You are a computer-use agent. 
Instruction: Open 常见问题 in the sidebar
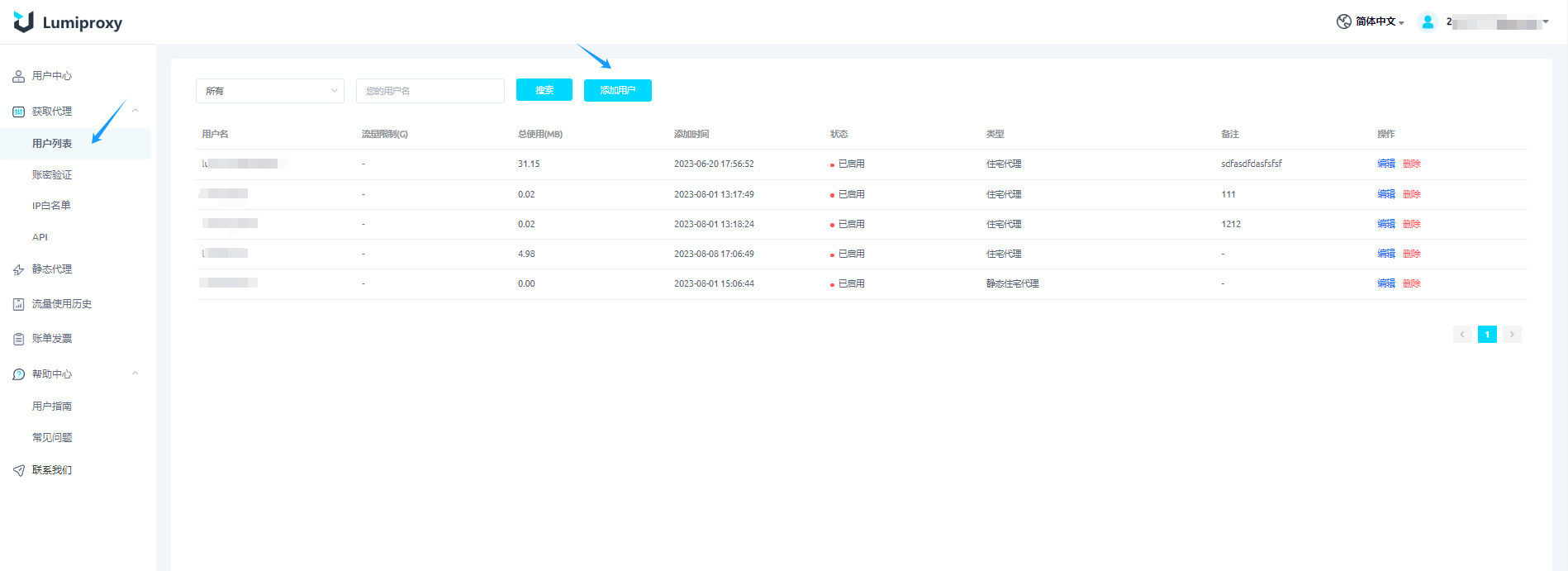[x=52, y=438]
